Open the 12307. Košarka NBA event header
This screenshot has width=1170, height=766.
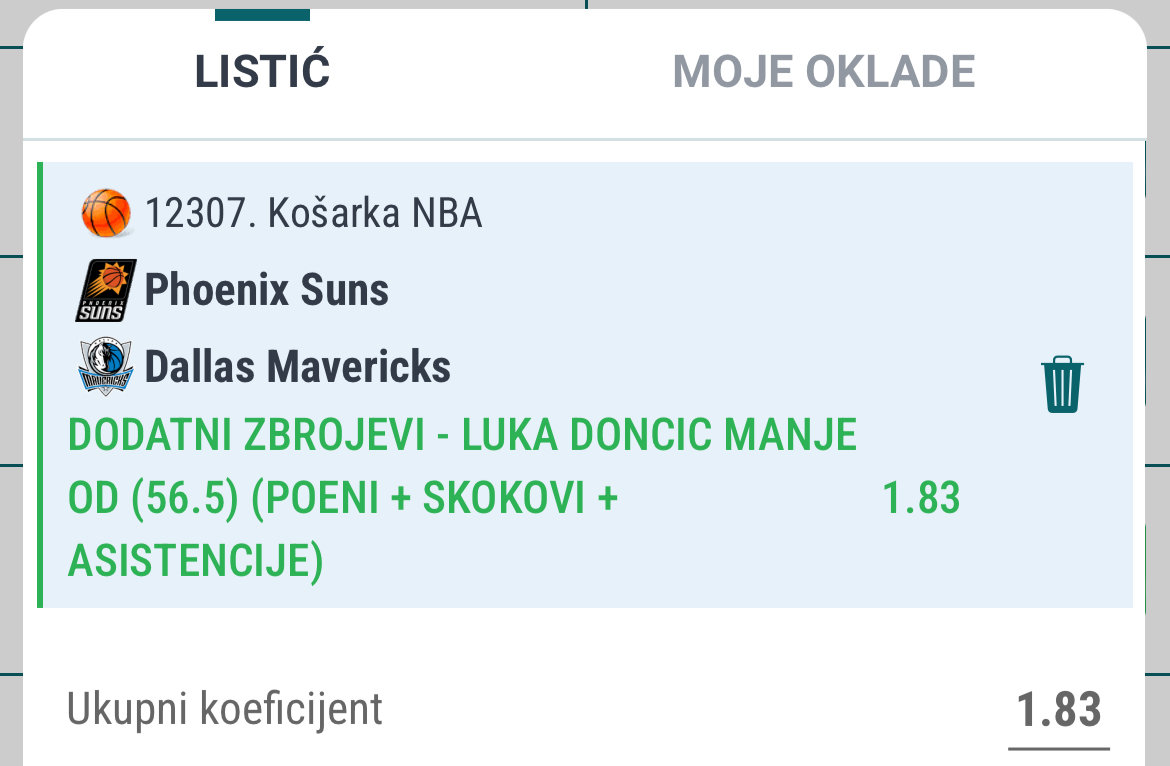pyautogui.click(x=313, y=213)
